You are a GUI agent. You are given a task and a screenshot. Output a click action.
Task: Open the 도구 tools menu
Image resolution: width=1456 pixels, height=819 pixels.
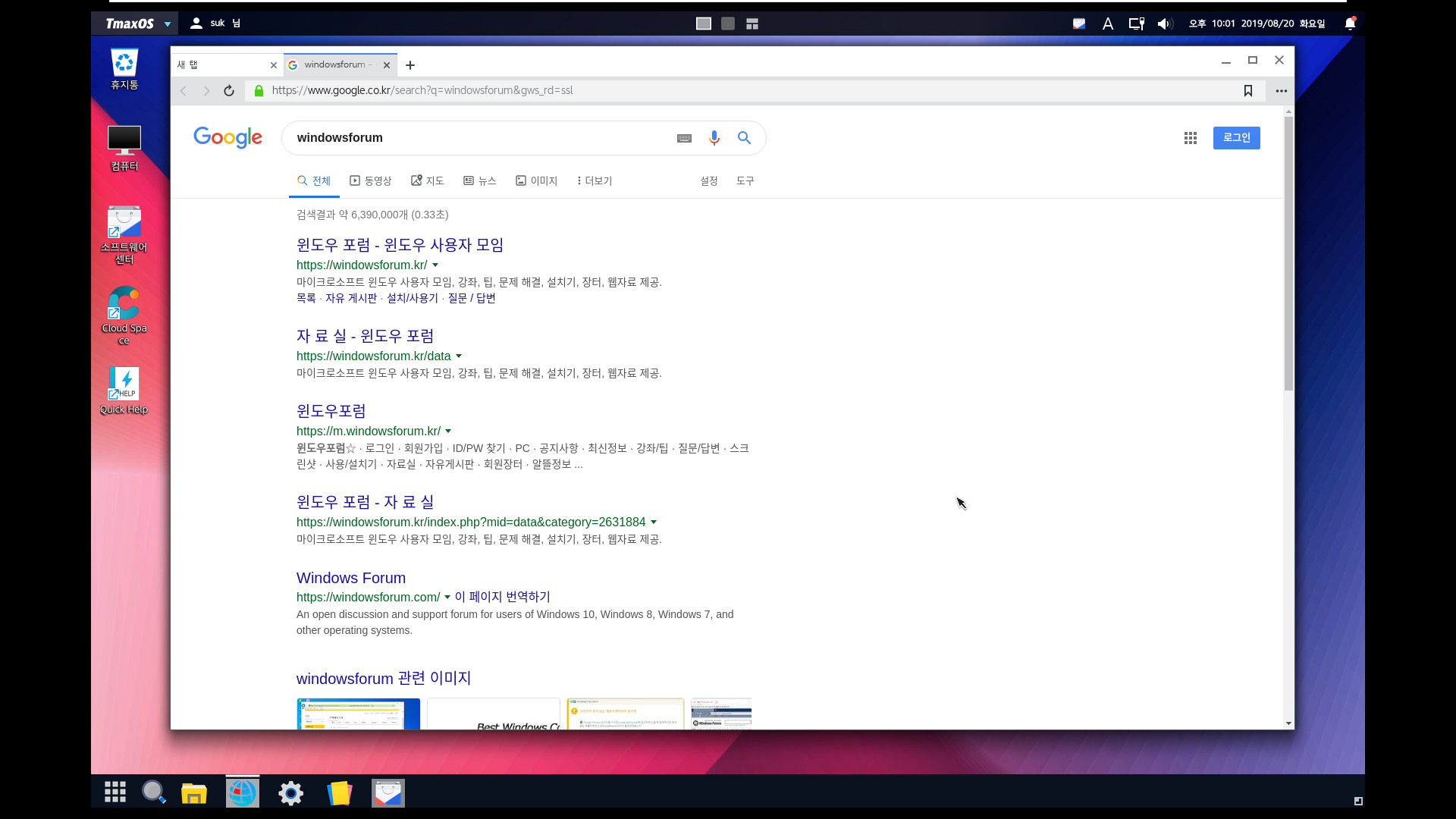745,181
